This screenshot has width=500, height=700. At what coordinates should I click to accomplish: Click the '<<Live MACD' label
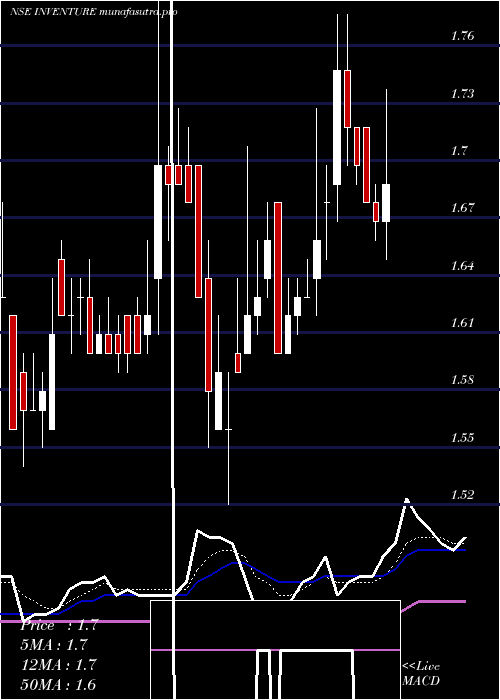[x=421, y=673]
